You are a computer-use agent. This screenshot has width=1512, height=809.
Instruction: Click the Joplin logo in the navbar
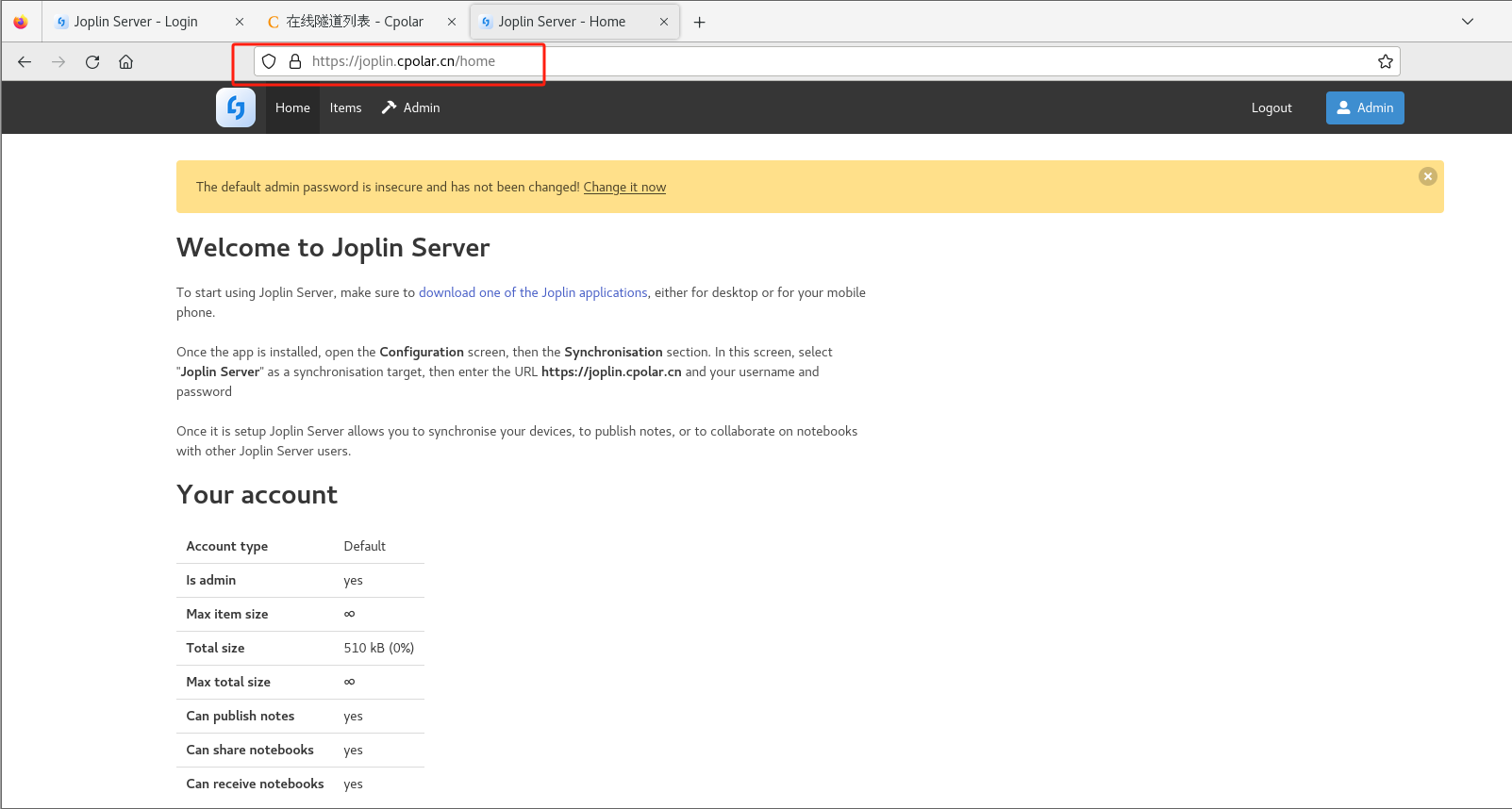point(236,107)
